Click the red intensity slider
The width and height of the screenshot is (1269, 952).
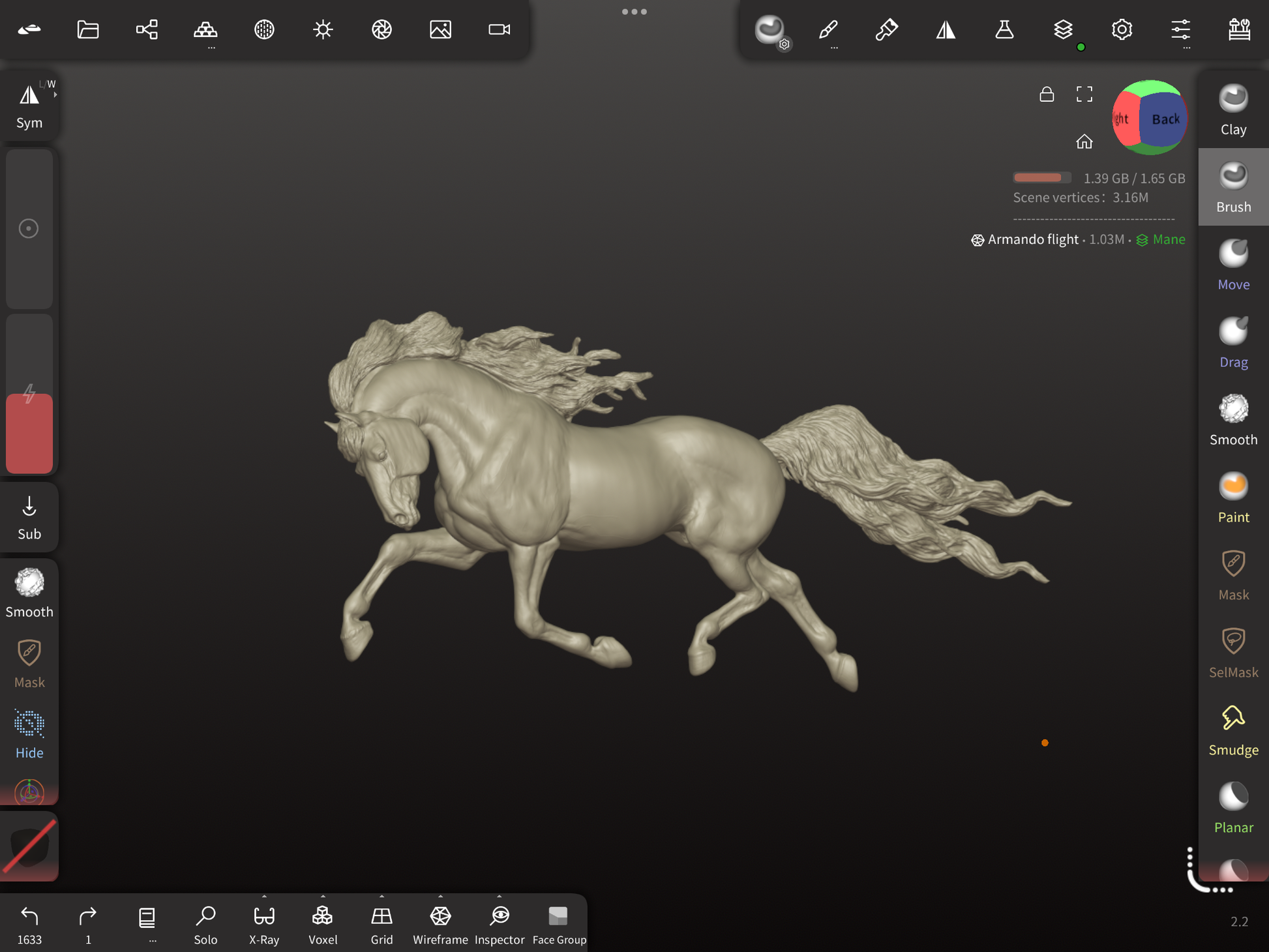tap(29, 432)
